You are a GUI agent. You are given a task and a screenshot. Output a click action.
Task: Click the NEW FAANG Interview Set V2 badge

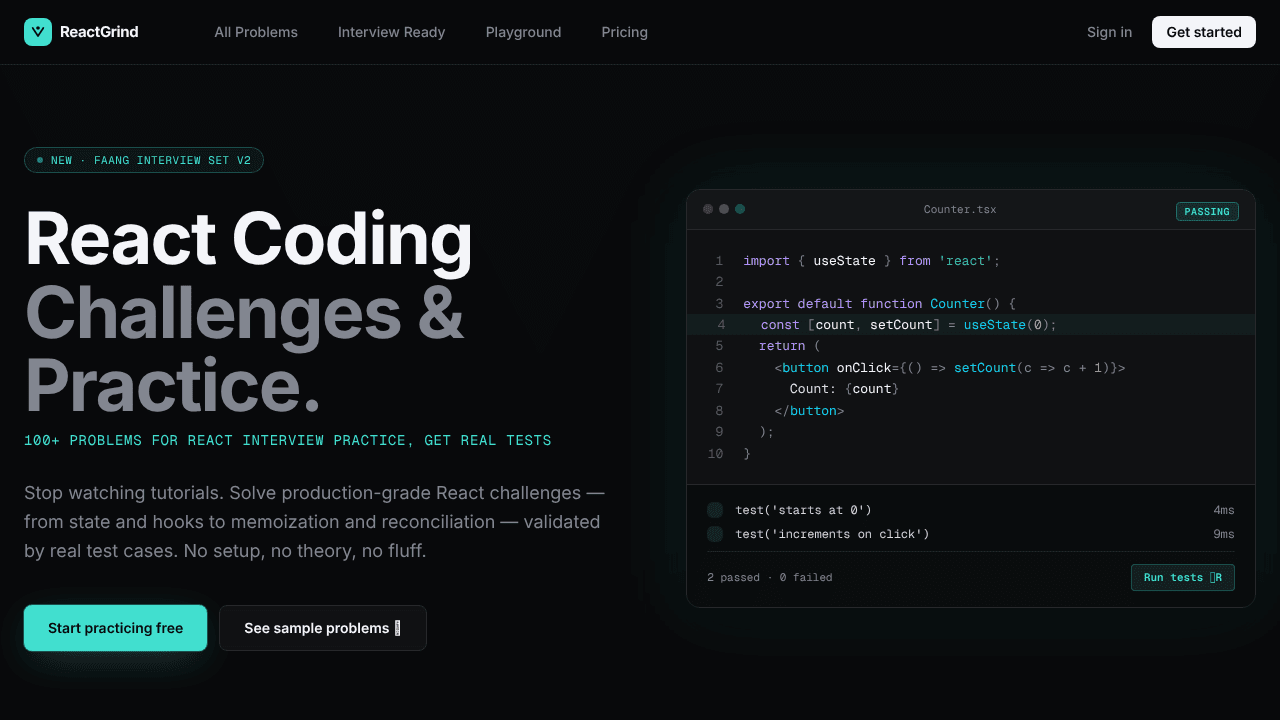pyautogui.click(x=144, y=160)
